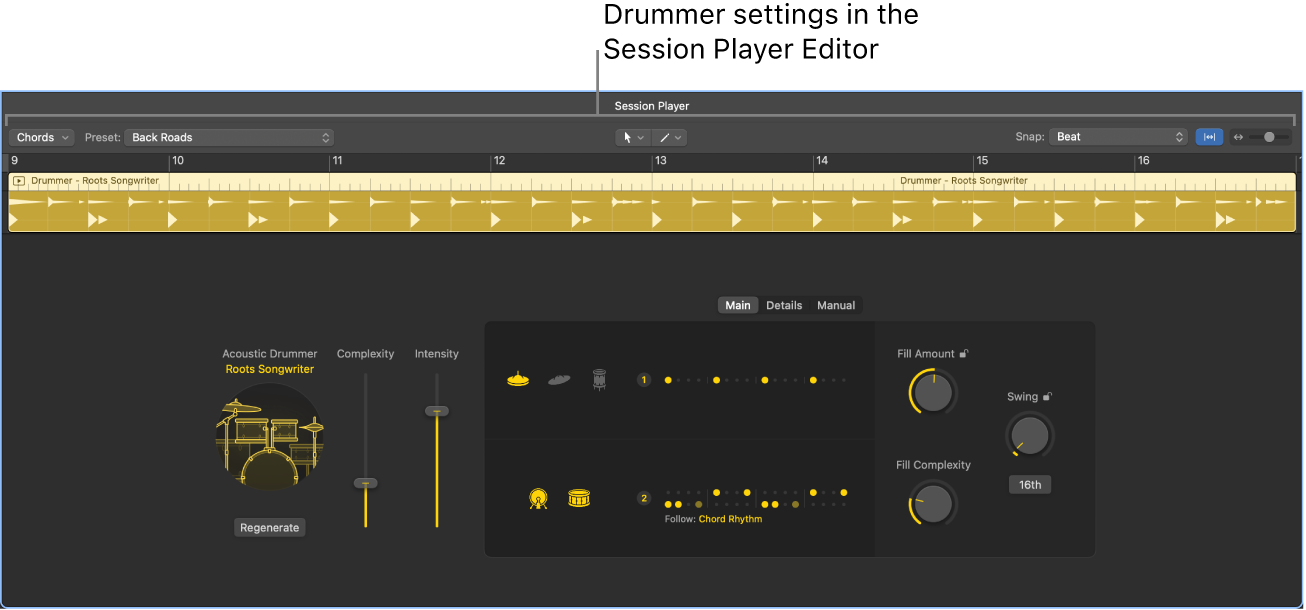Enable the toms drum instrument icon
This screenshot has height=610, width=1306.
pos(599,380)
